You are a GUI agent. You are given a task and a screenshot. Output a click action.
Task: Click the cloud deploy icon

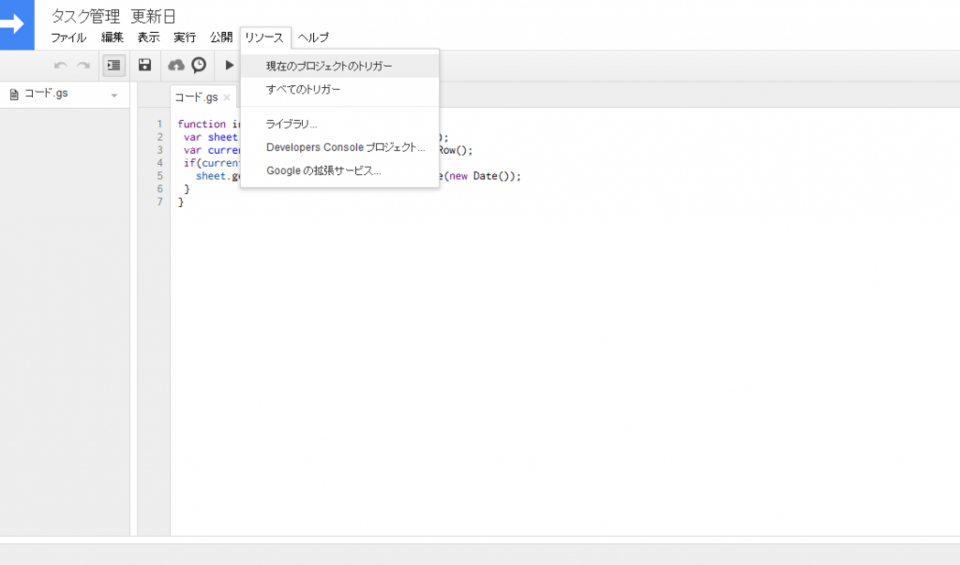coord(177,65)
